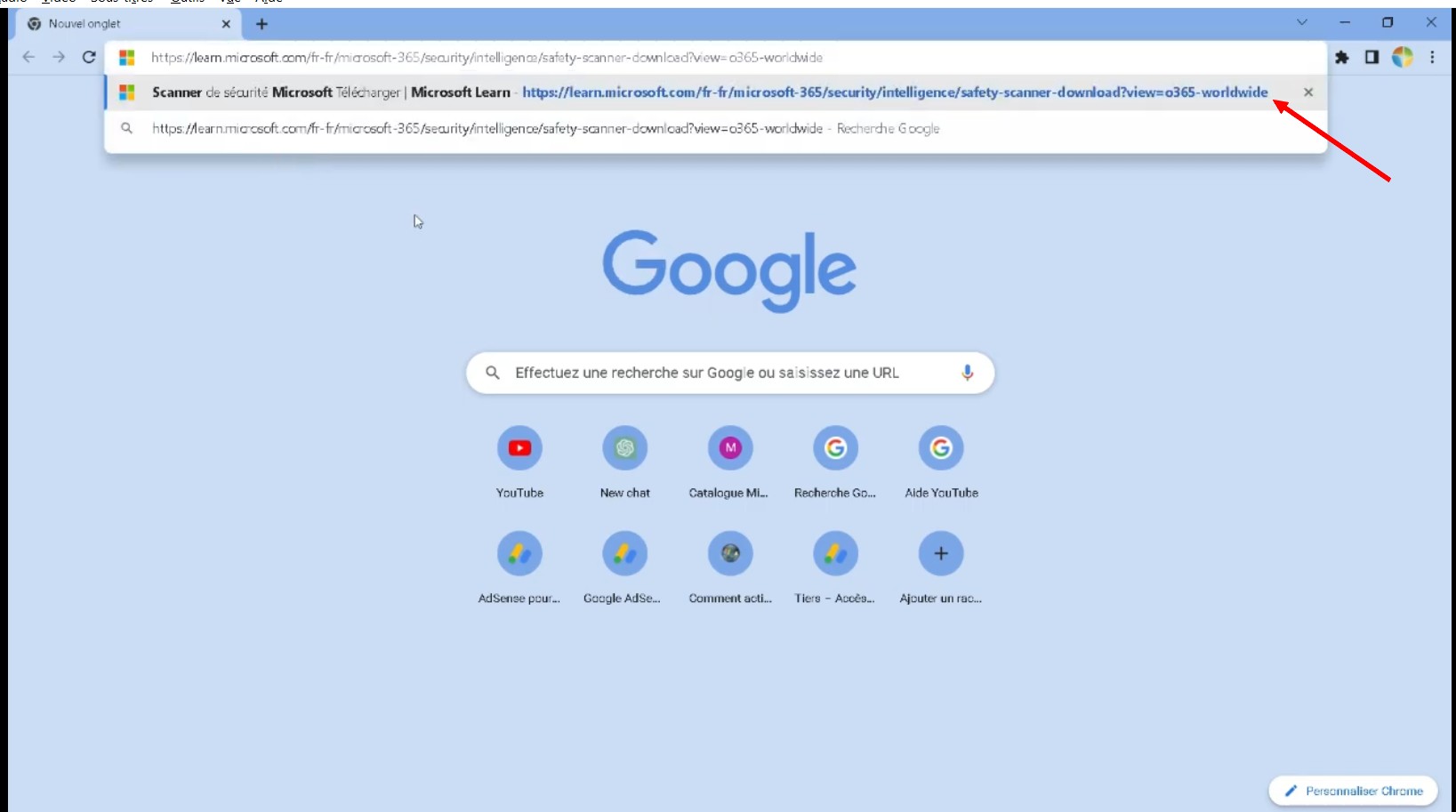Image resolution: width=1456 pixels, height=812 pixels.
Task: Open Chrome three-dot menu
Action: pyautogui.click(x=1432, y=58)
